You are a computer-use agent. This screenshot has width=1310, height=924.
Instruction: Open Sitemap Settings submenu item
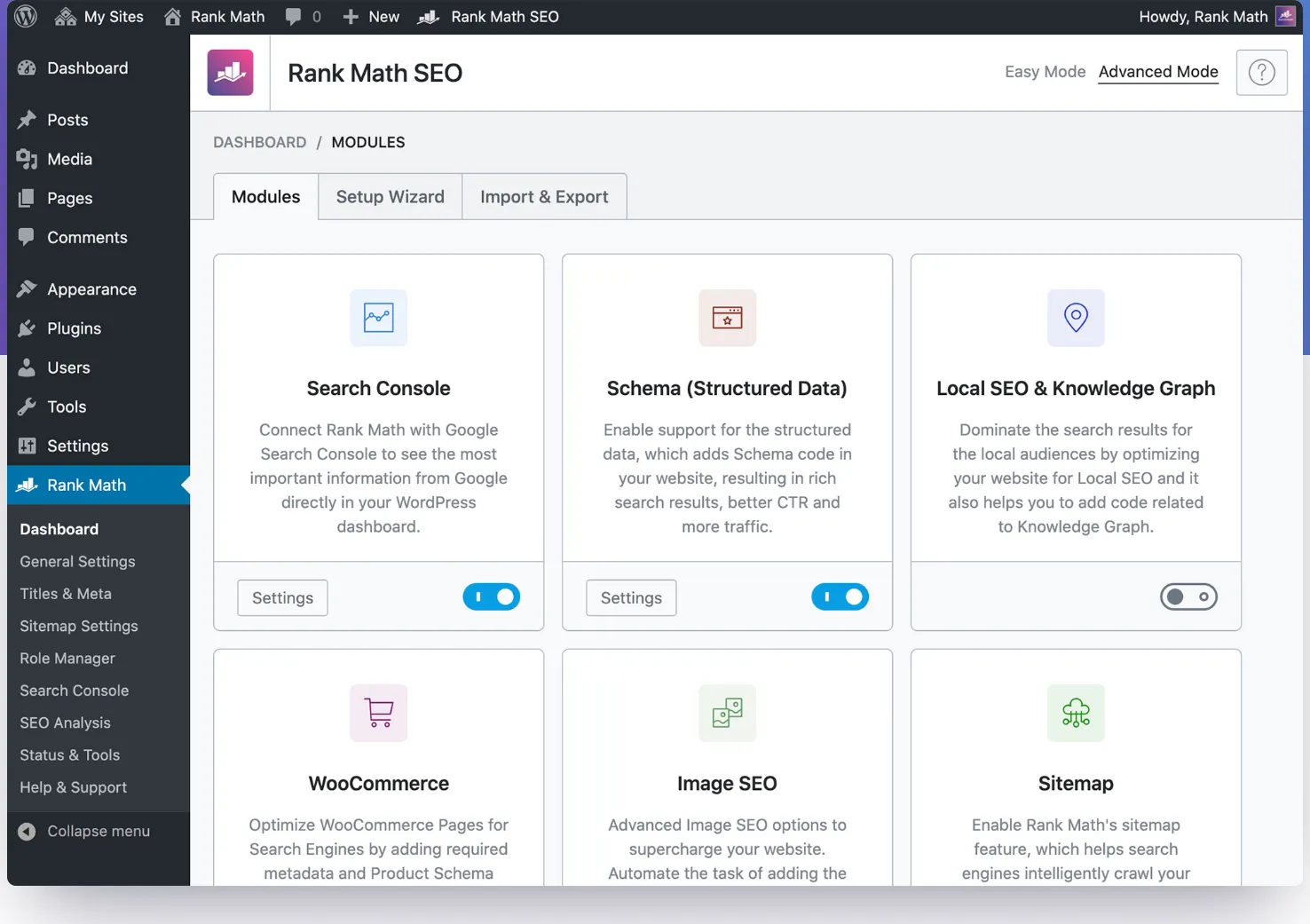(x=79, y=626)
